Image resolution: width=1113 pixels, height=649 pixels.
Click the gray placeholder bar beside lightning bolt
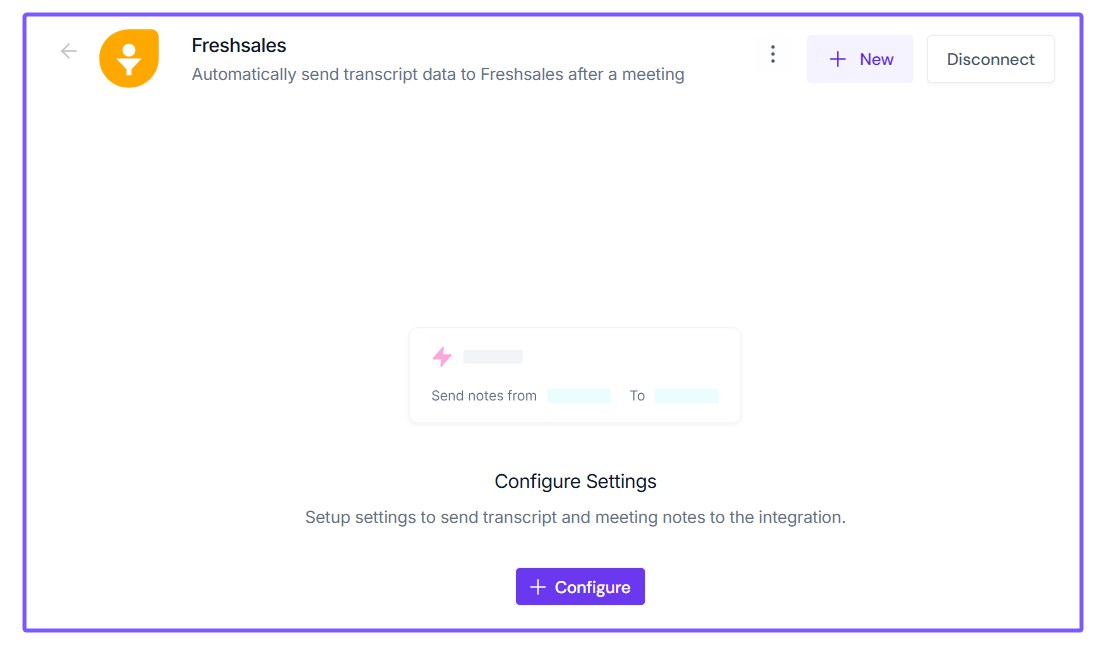(493, 357)
